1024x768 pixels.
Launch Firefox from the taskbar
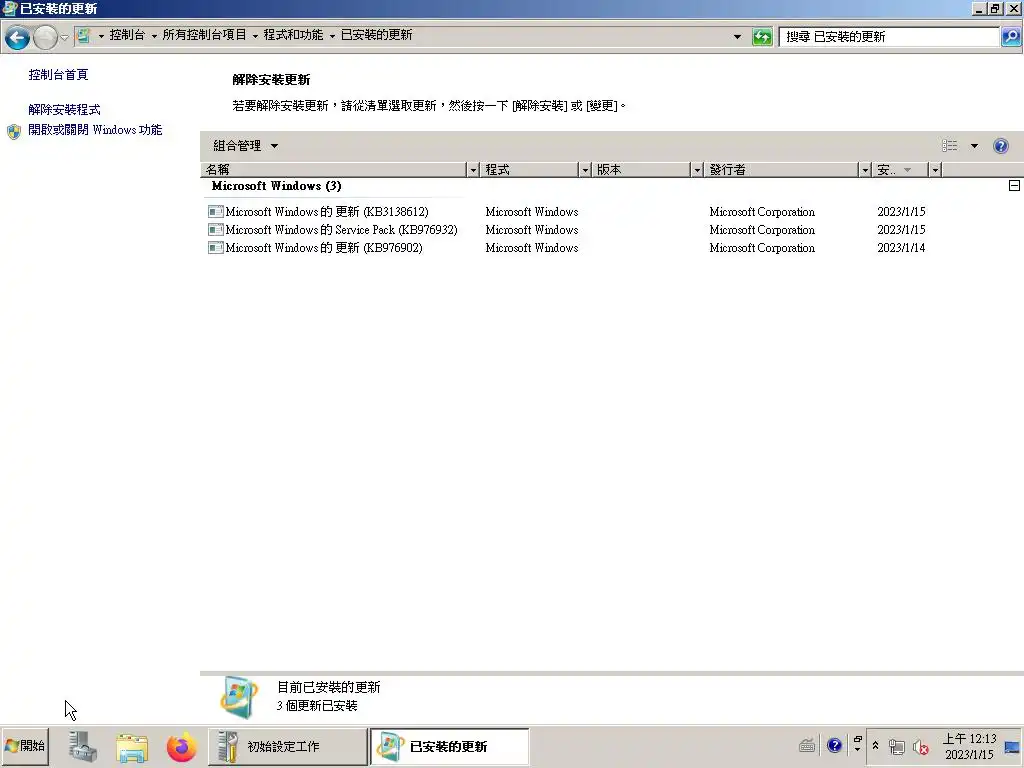(x=182, y=747)
